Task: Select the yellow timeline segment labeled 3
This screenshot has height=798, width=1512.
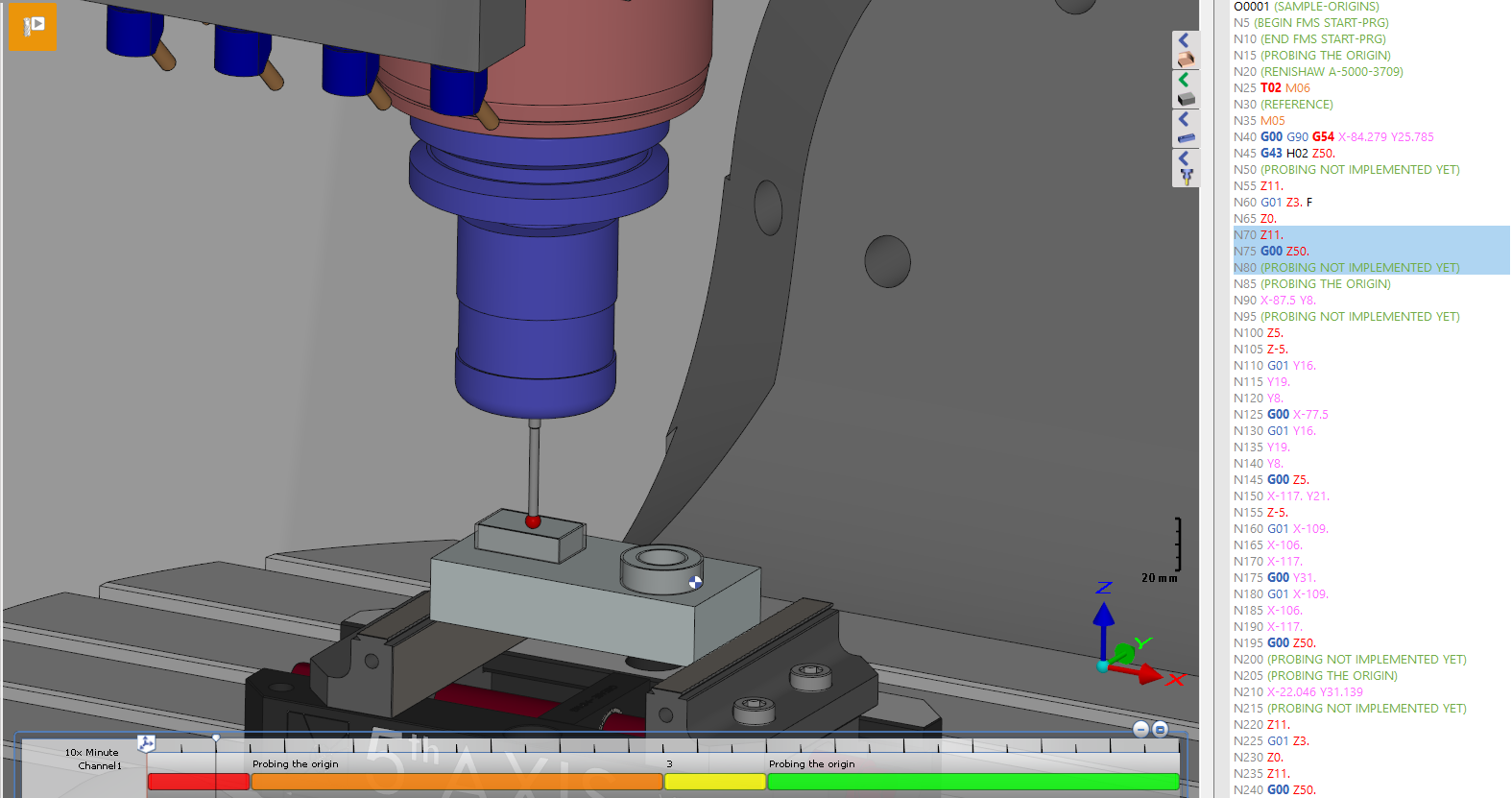Action: click(x=714, y=782)
